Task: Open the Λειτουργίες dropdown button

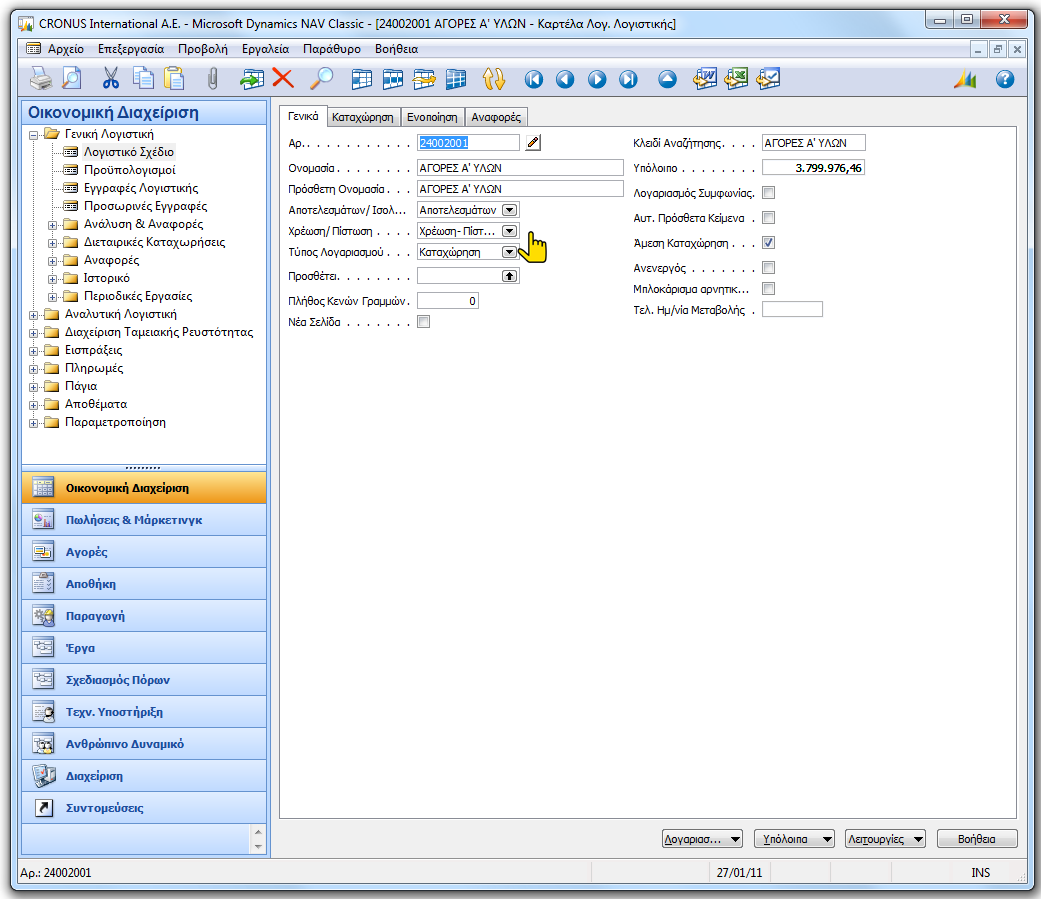Action: click(885, 839)
